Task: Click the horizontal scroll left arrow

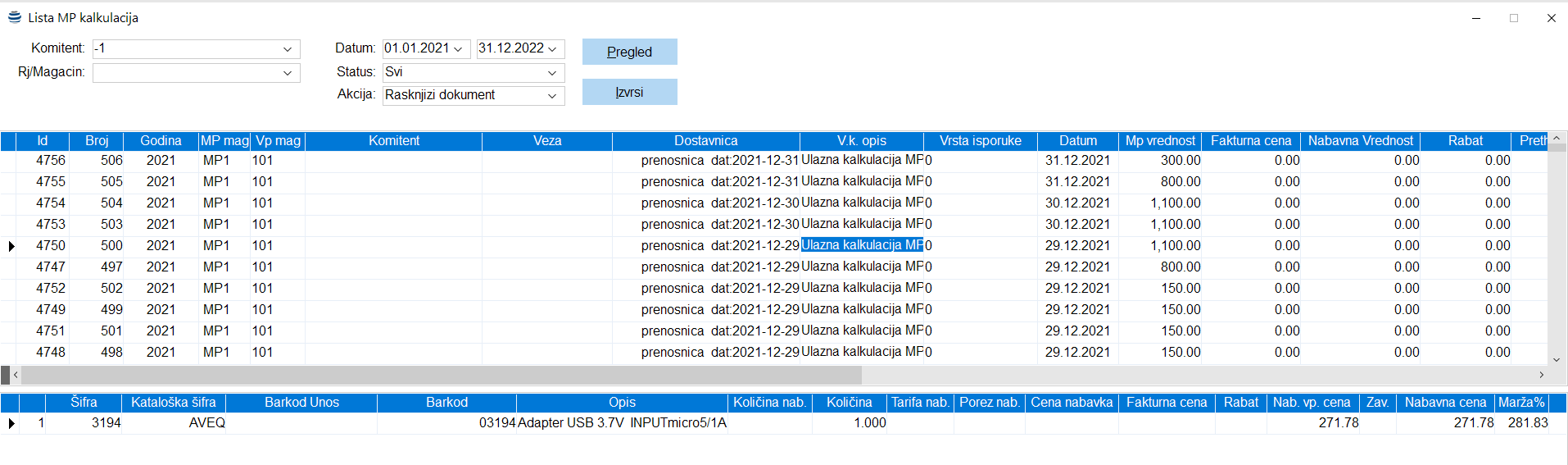Action: (x=16, y=375)
